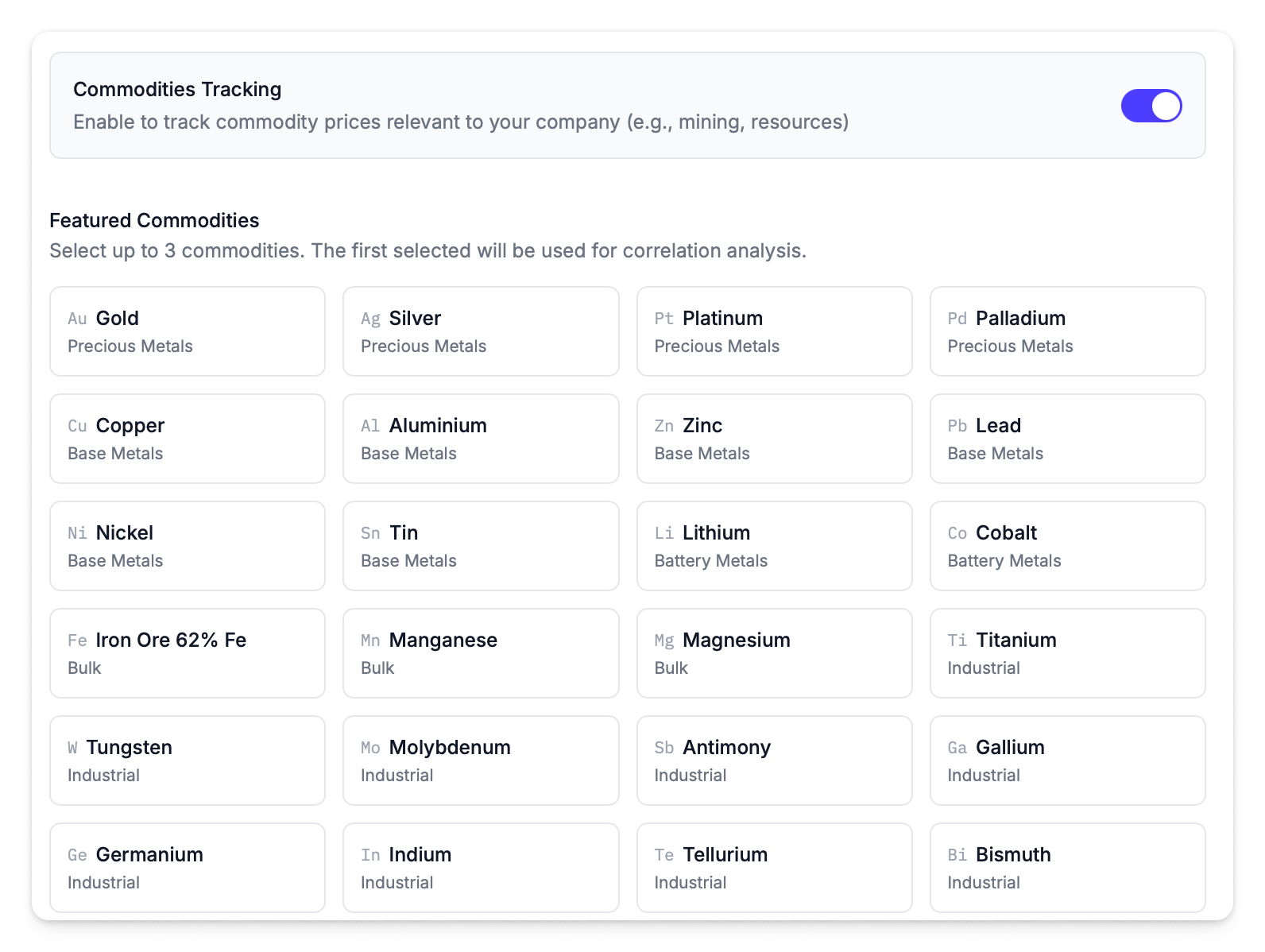
Task: Pick the Tungsten industrial commodity card
Action: coord(188,760)
